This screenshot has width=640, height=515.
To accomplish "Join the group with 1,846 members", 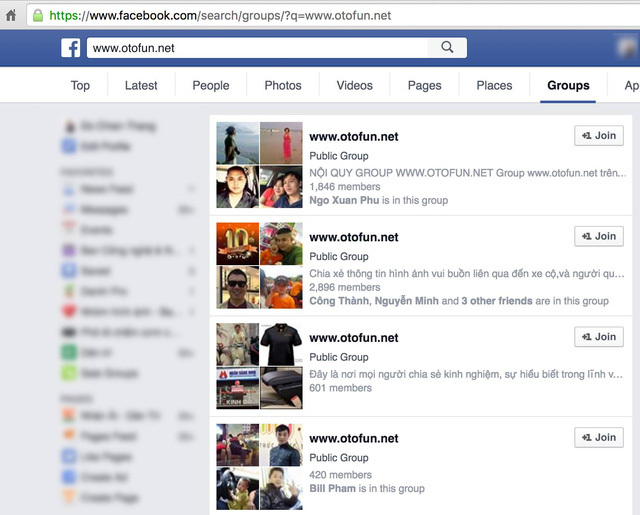I will (599, 137).
